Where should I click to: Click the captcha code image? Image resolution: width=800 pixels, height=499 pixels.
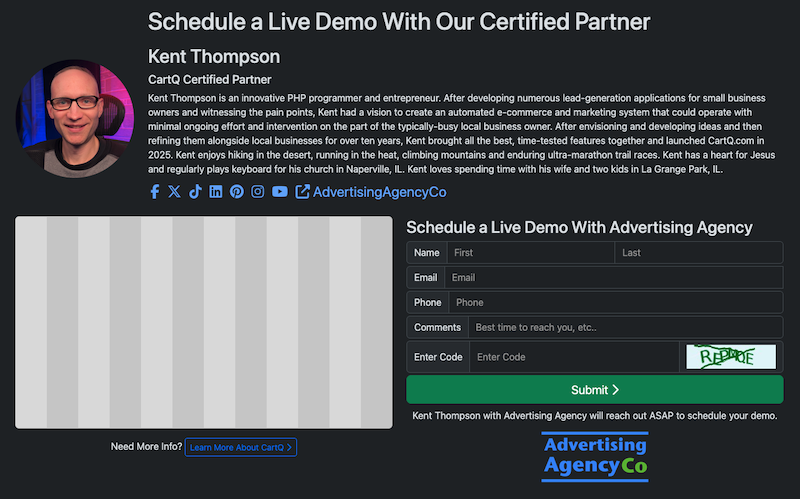(x=731, y=357)
